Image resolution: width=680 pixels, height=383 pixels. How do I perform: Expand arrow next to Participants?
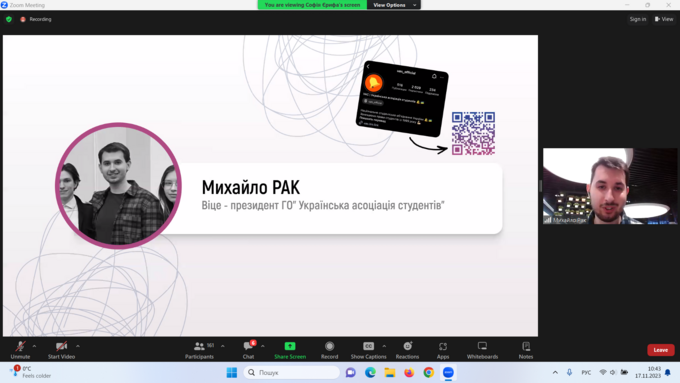click(222, 346)
